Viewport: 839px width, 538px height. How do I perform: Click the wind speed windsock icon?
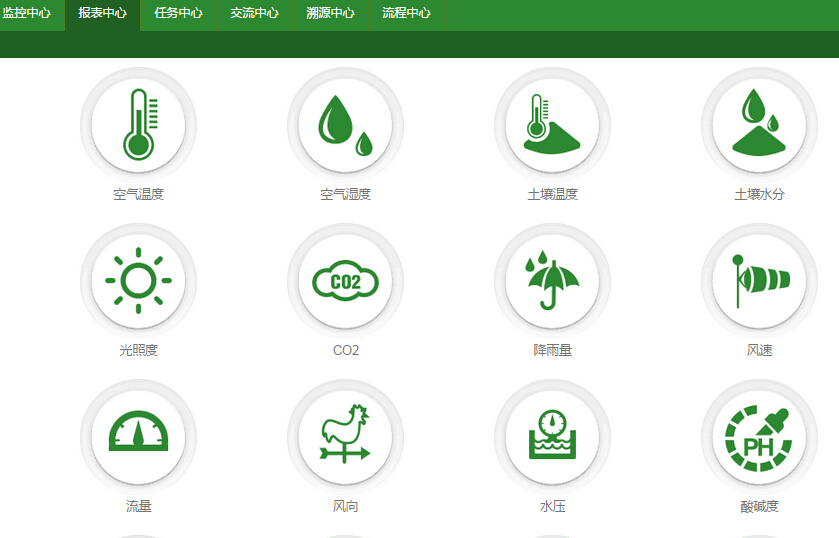759,281
